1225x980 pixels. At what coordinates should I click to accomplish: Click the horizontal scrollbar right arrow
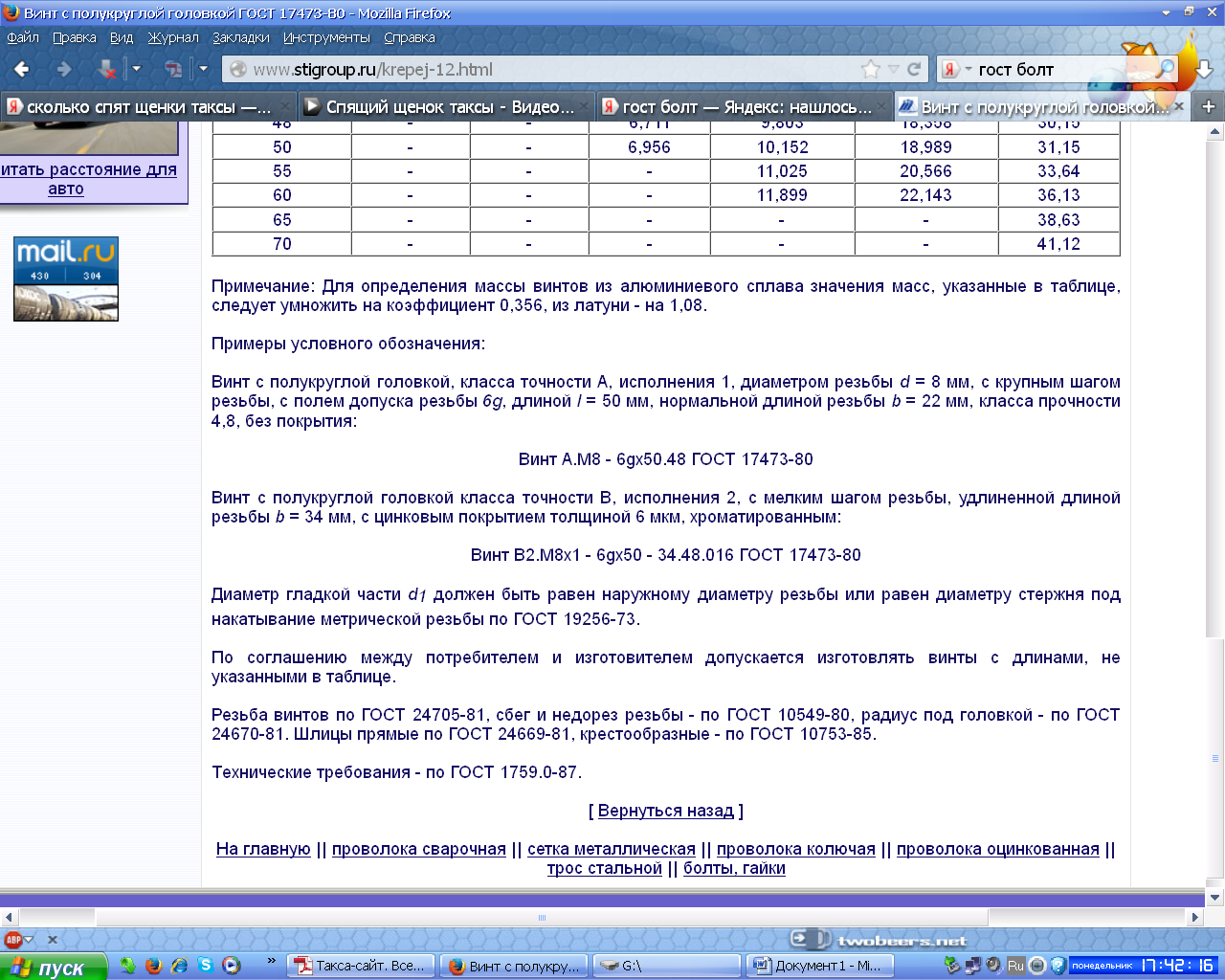[1195, 917]
